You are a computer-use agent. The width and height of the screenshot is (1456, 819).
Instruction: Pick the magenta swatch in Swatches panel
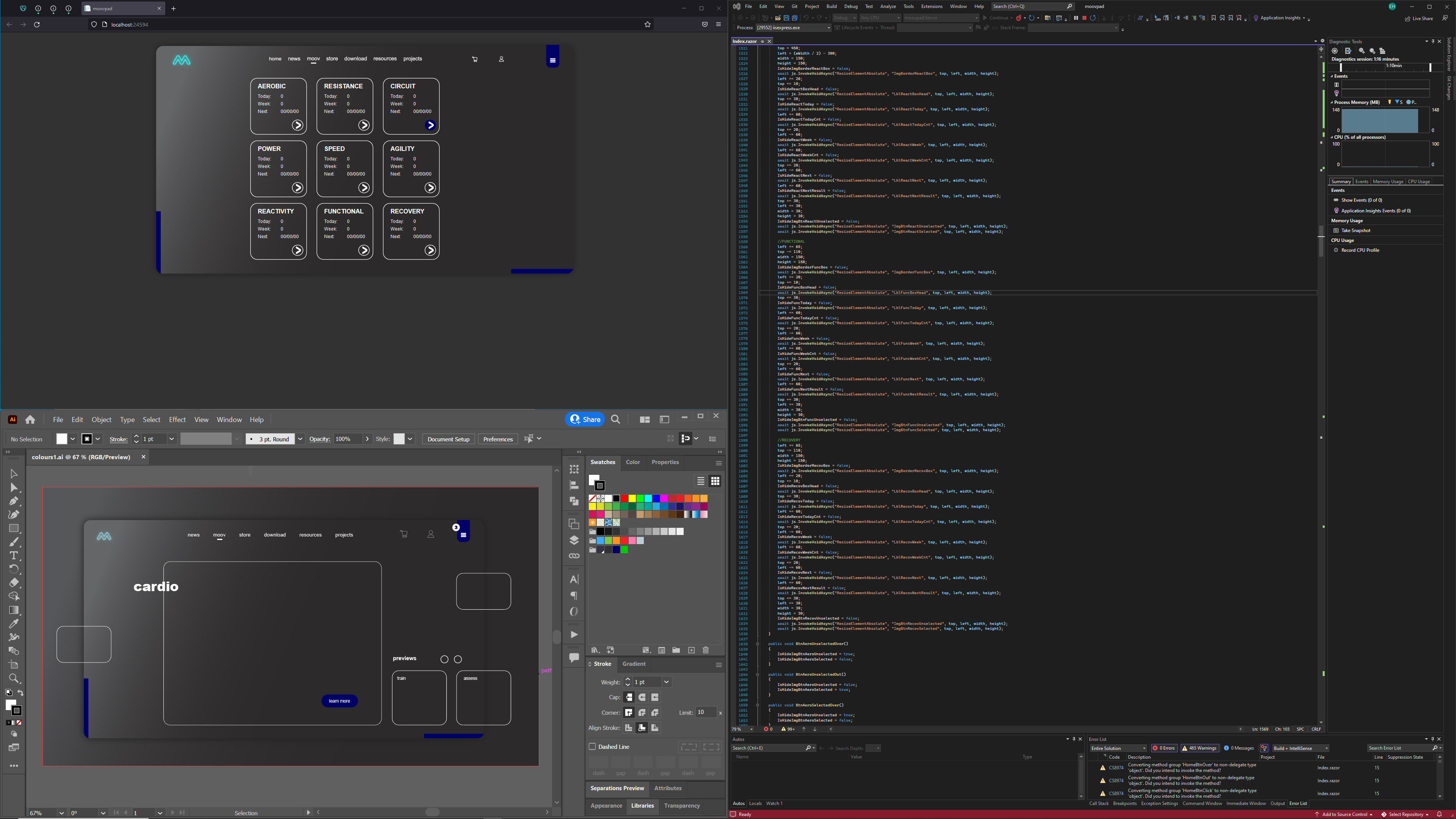[x=664, y=499]
